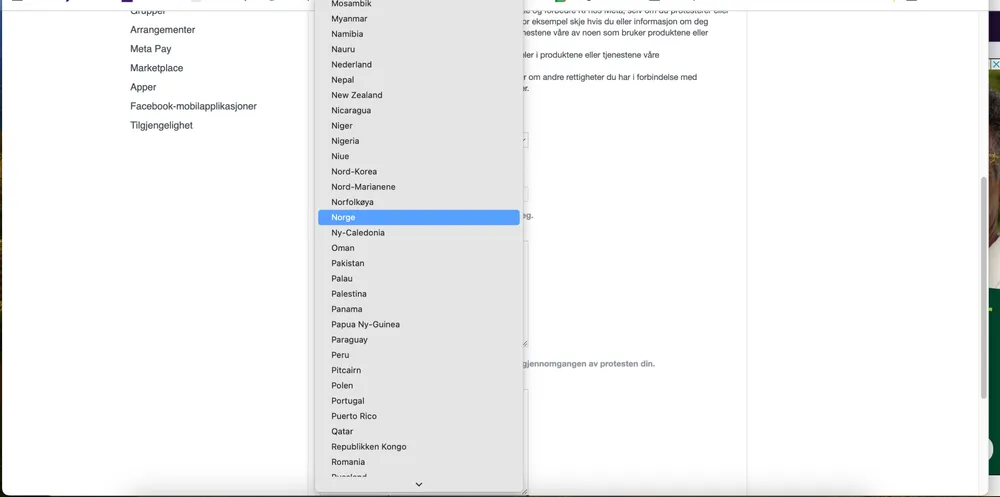Select Qatar from the dropdown

[x=342, y=431]
